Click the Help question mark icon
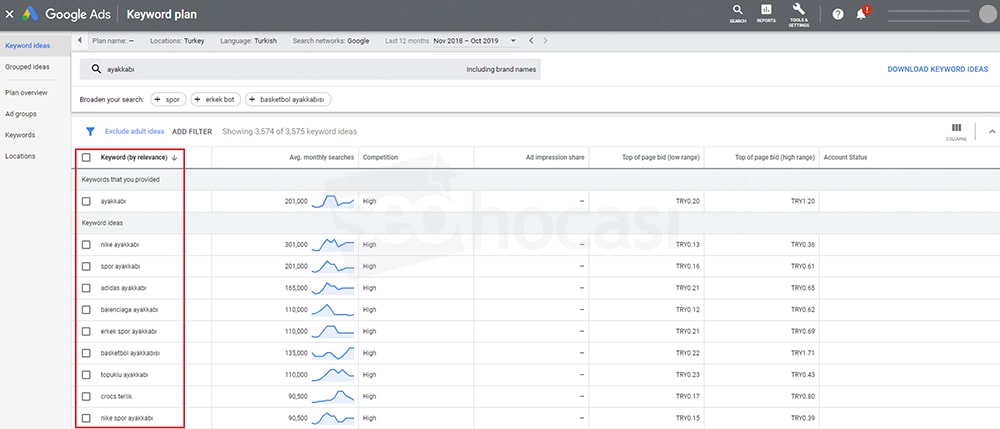The height and width of the screenshot is (429, 1000). tap(838, 14)
